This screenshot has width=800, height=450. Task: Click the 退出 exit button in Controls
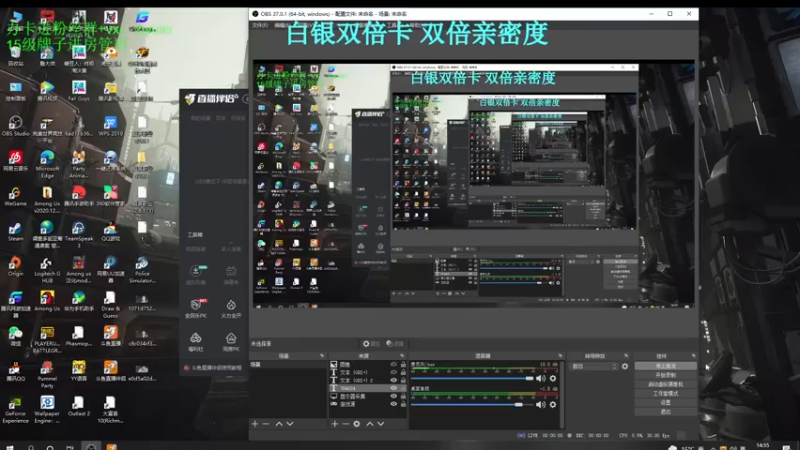pos(666,412)
